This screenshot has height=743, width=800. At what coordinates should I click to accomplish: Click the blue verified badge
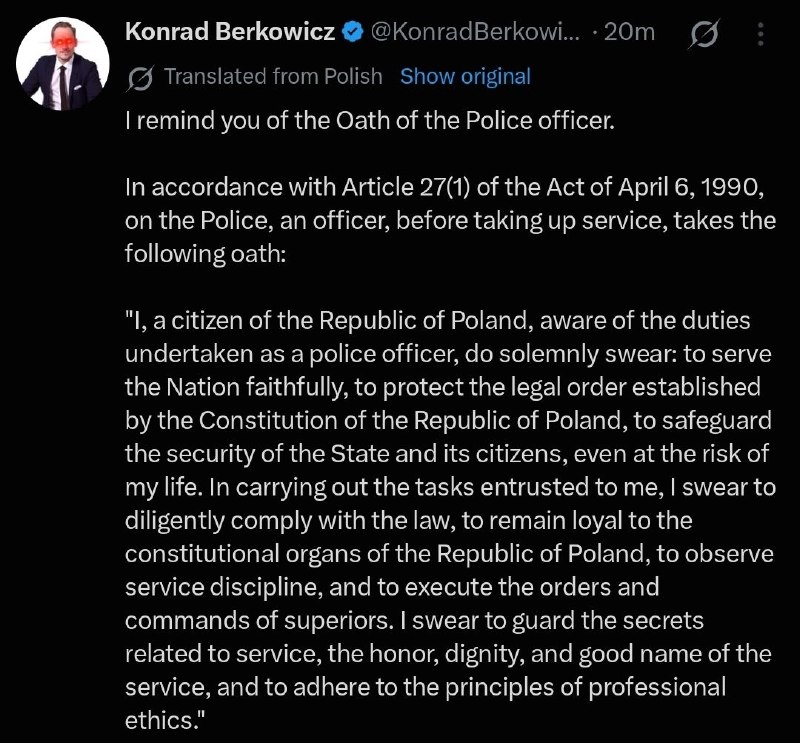[353, 33]
